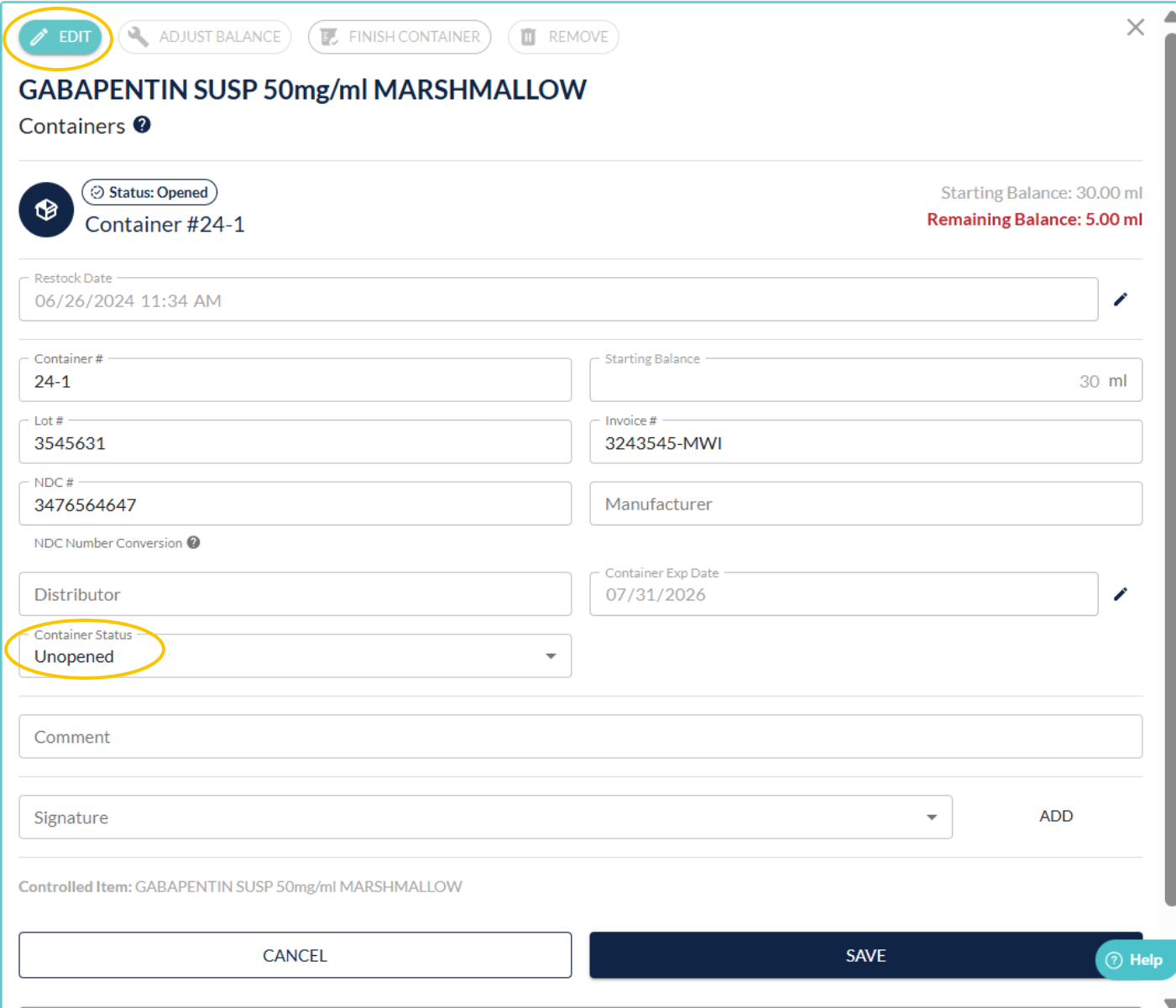Click the SAVE button
Viewport: 1176px width, 1008px height.
click(865, 955)
